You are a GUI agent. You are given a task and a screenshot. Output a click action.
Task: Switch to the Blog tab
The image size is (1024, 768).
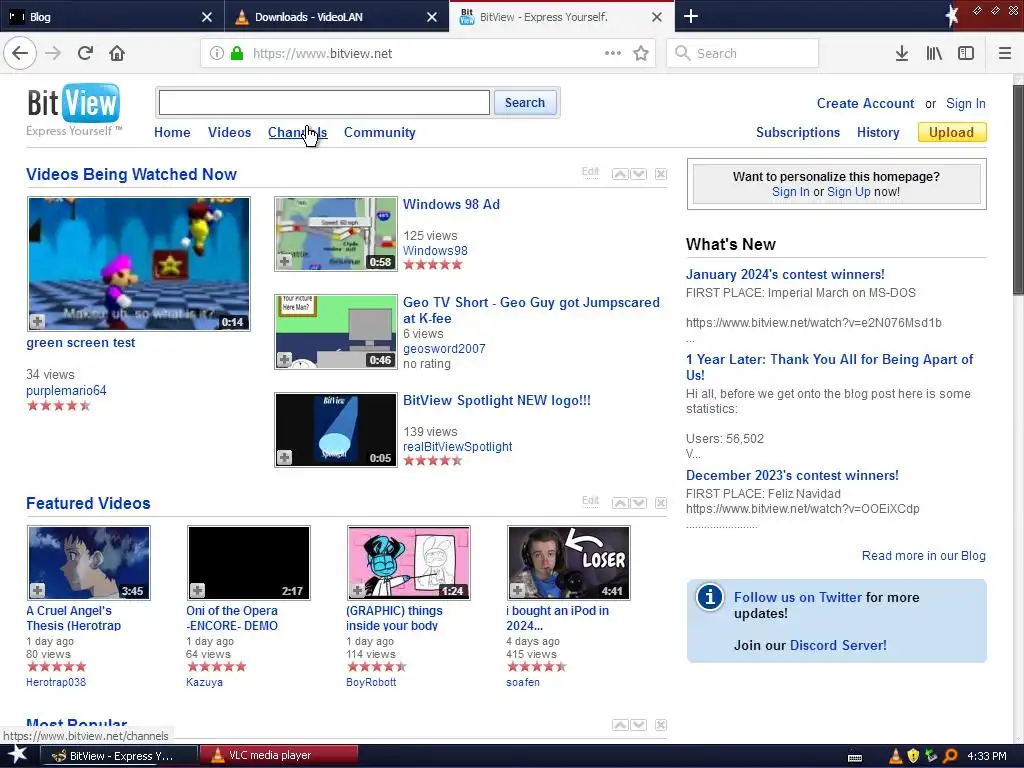coord(112,16)
